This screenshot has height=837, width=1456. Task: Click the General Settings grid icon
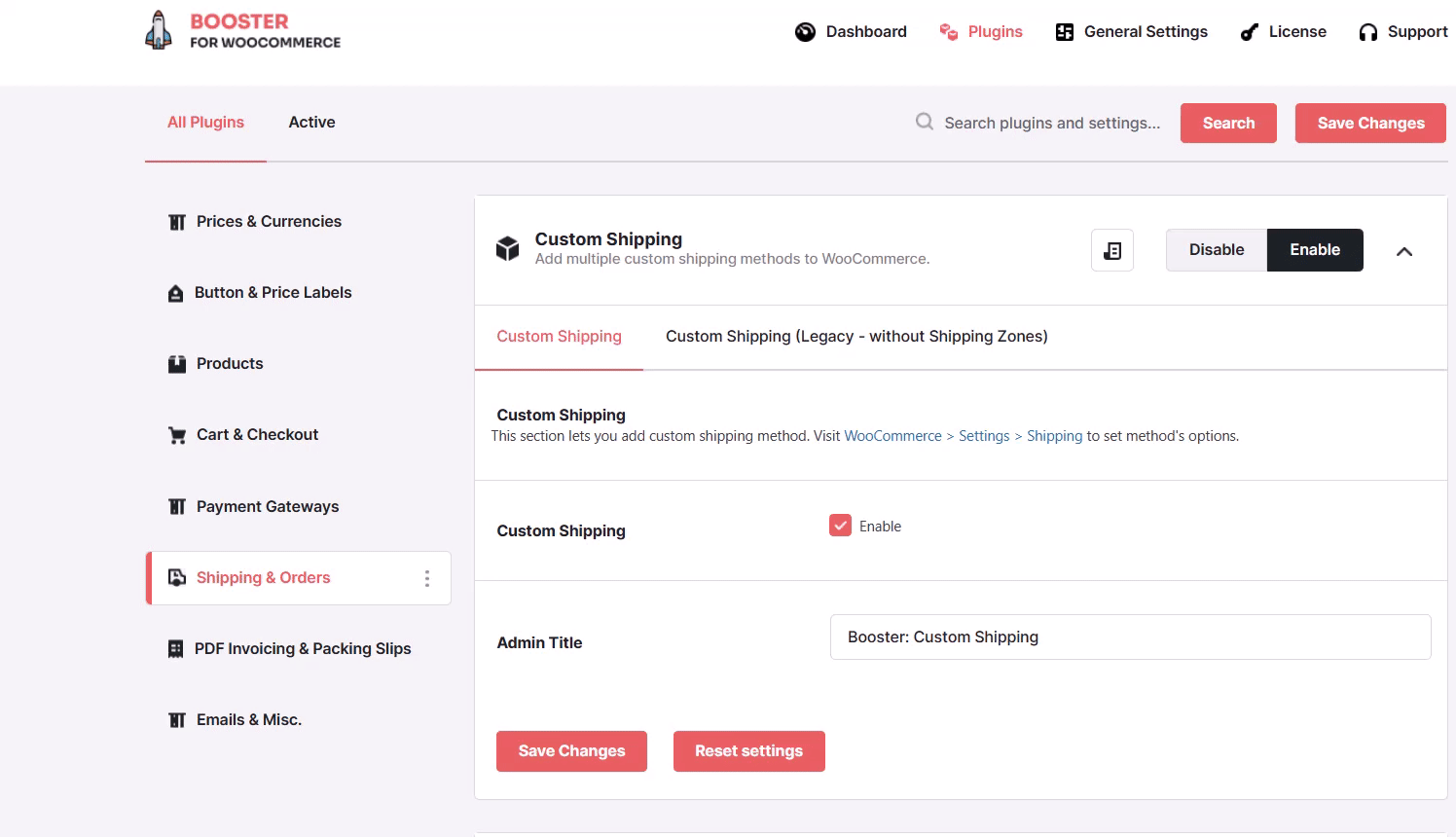pyautogui.click(x=1065, y=32)
